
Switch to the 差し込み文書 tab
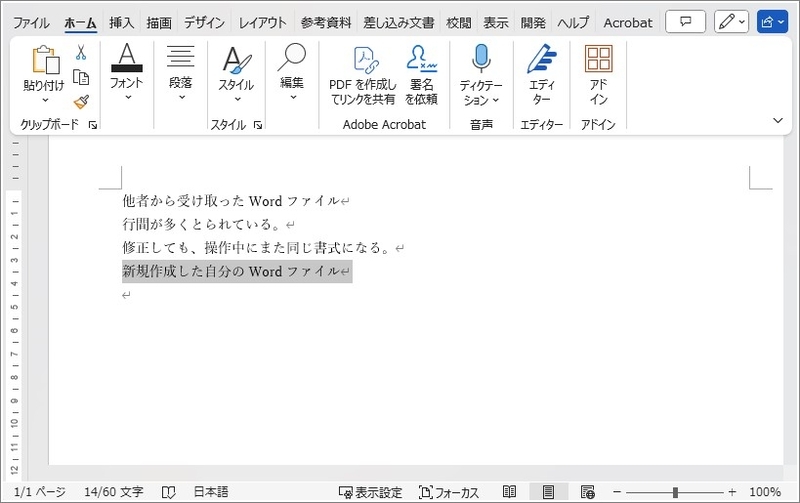(398, 22)
